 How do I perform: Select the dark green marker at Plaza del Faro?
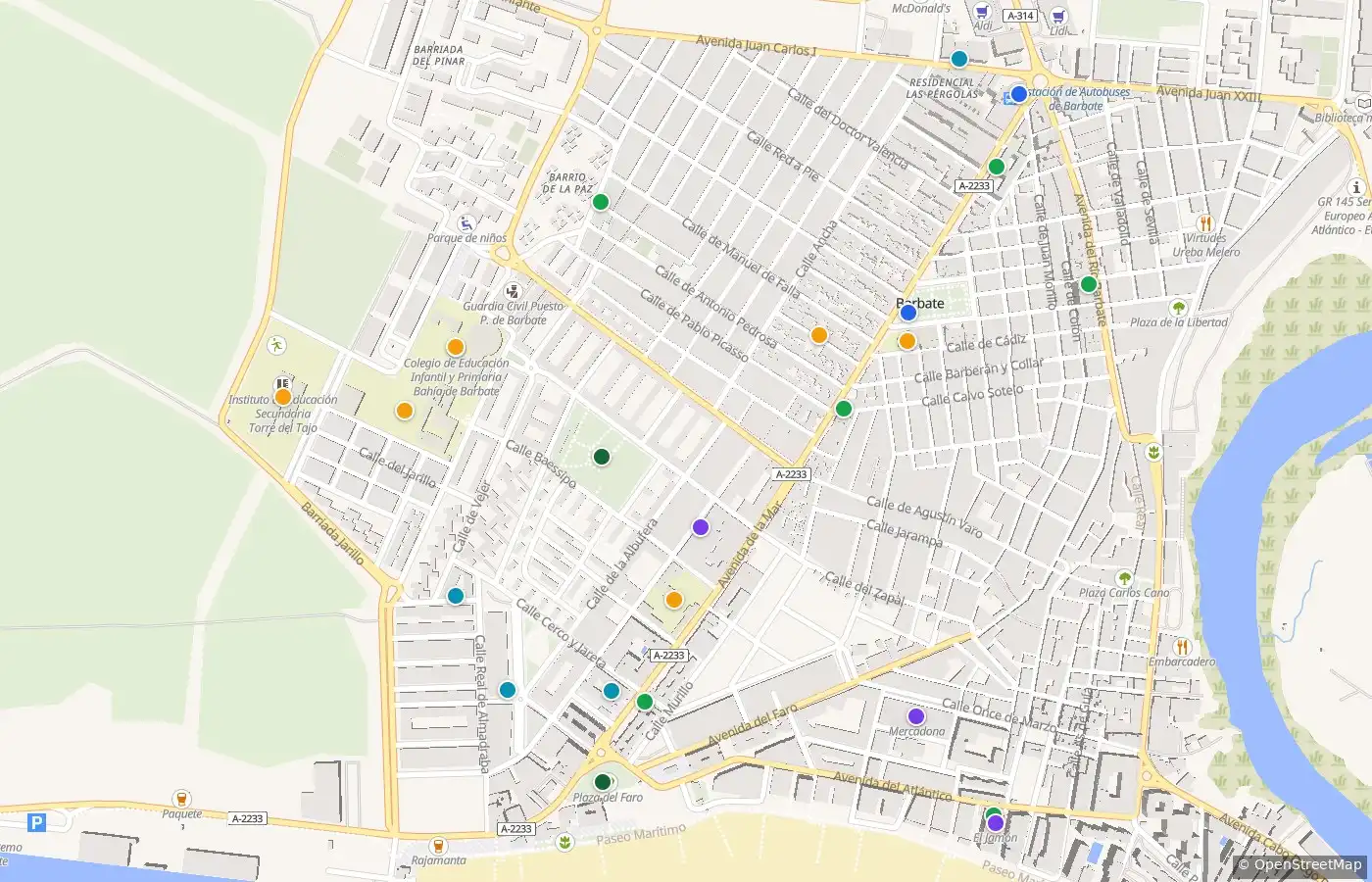click(x=603, y=782)
